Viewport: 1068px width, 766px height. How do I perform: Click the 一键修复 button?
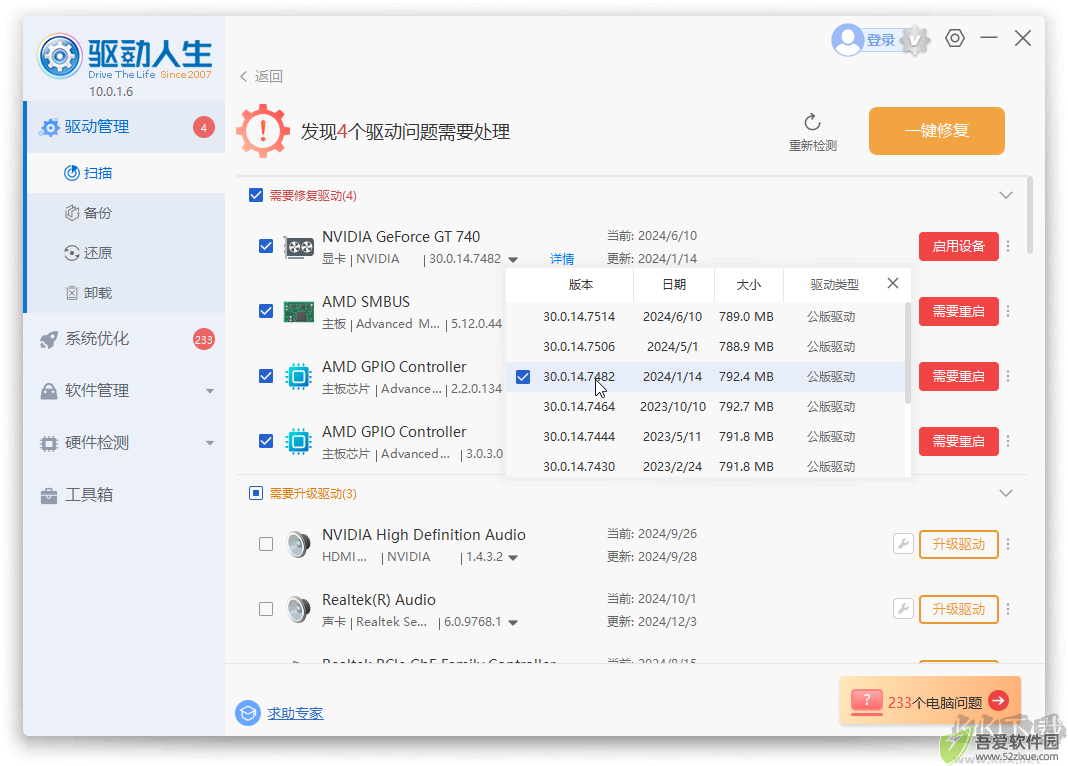pos(937,131)
